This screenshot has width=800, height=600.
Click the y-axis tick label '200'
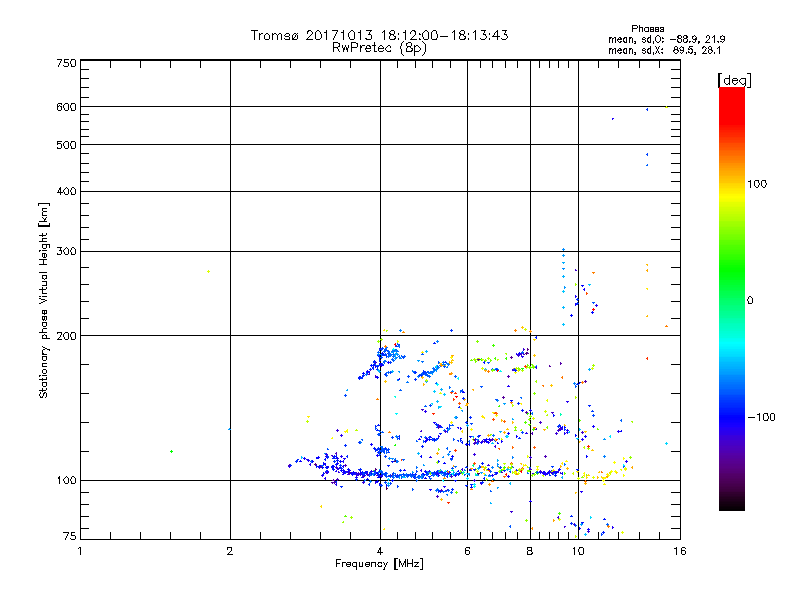[x=66, y=336]
